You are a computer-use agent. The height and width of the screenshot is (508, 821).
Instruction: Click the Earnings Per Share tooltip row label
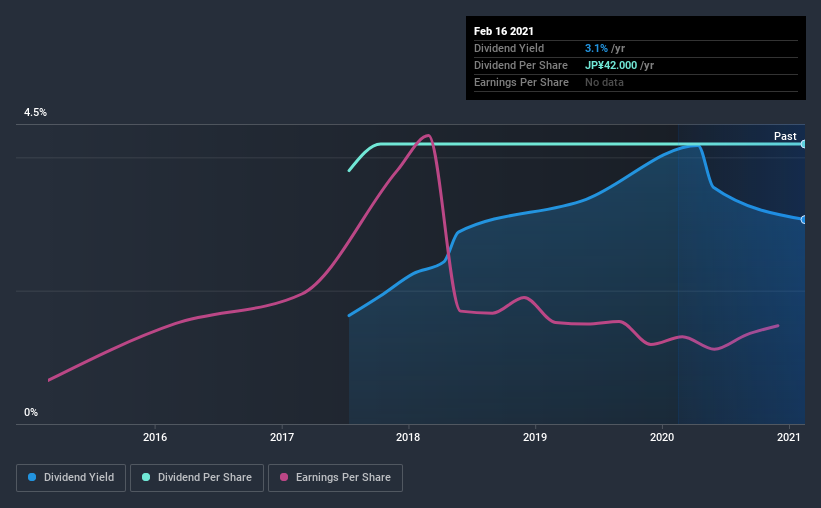click(522, 82)
